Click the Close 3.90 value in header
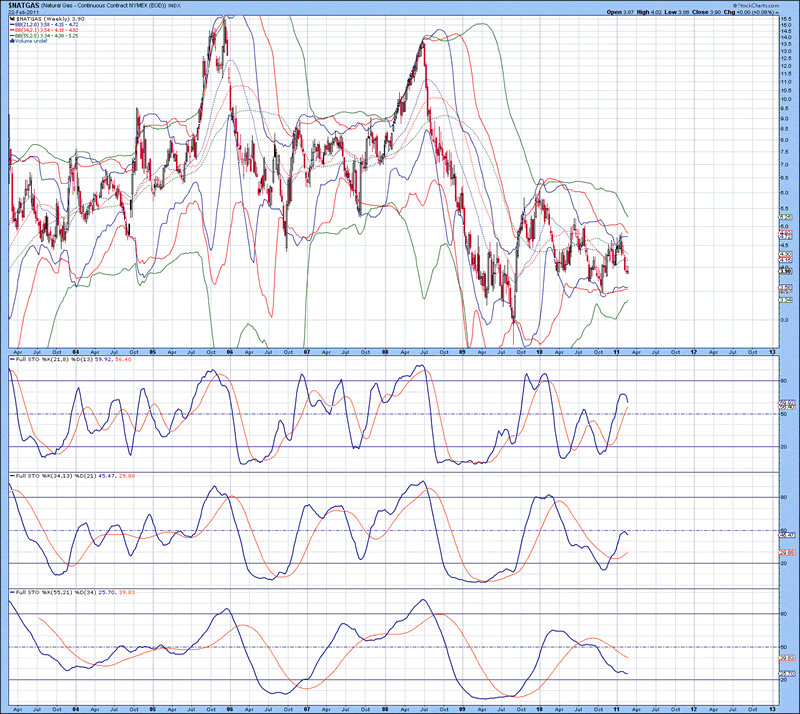The image size is (800, 714). tap(708, 12)
